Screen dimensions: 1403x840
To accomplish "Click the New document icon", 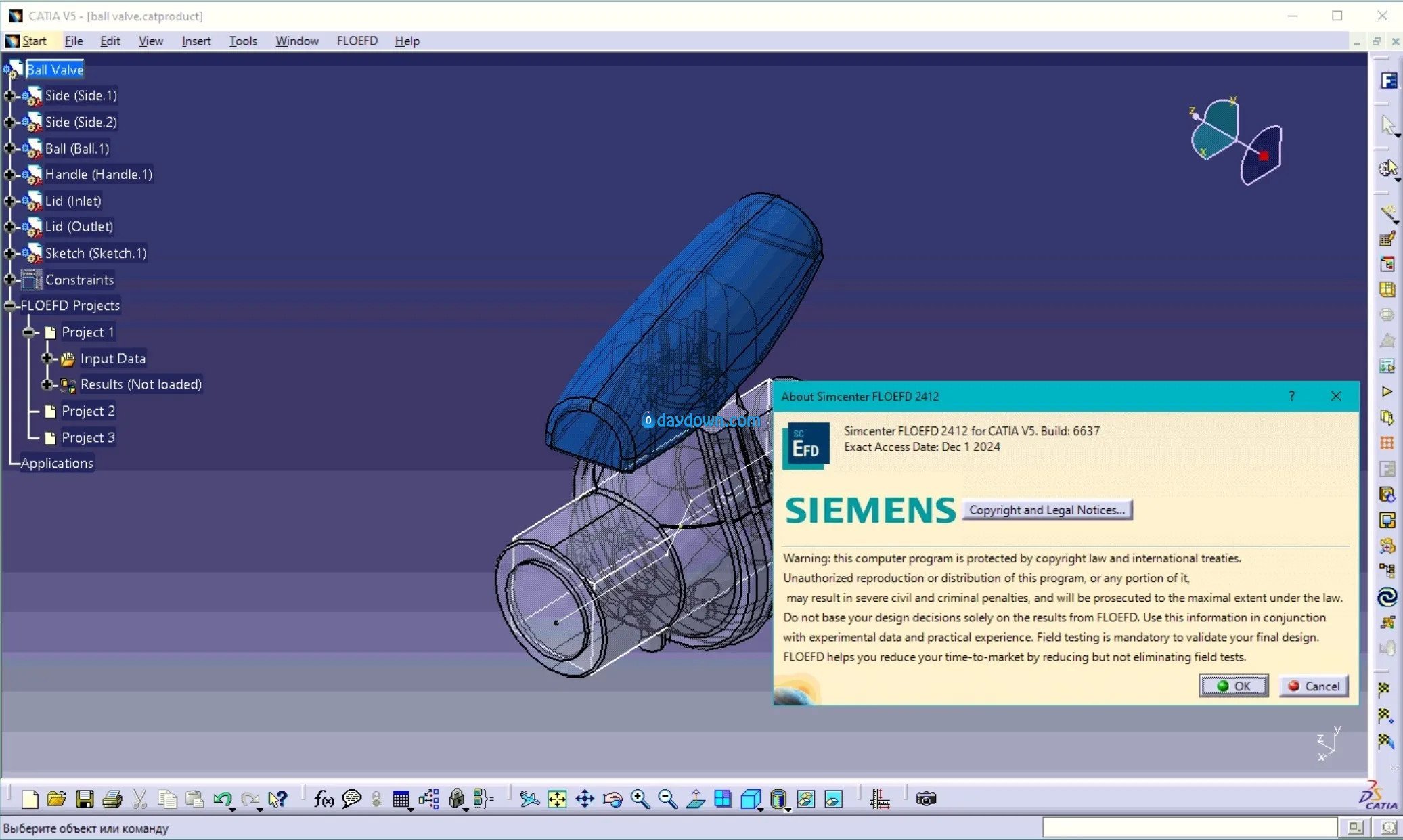I will click(30, 799).
